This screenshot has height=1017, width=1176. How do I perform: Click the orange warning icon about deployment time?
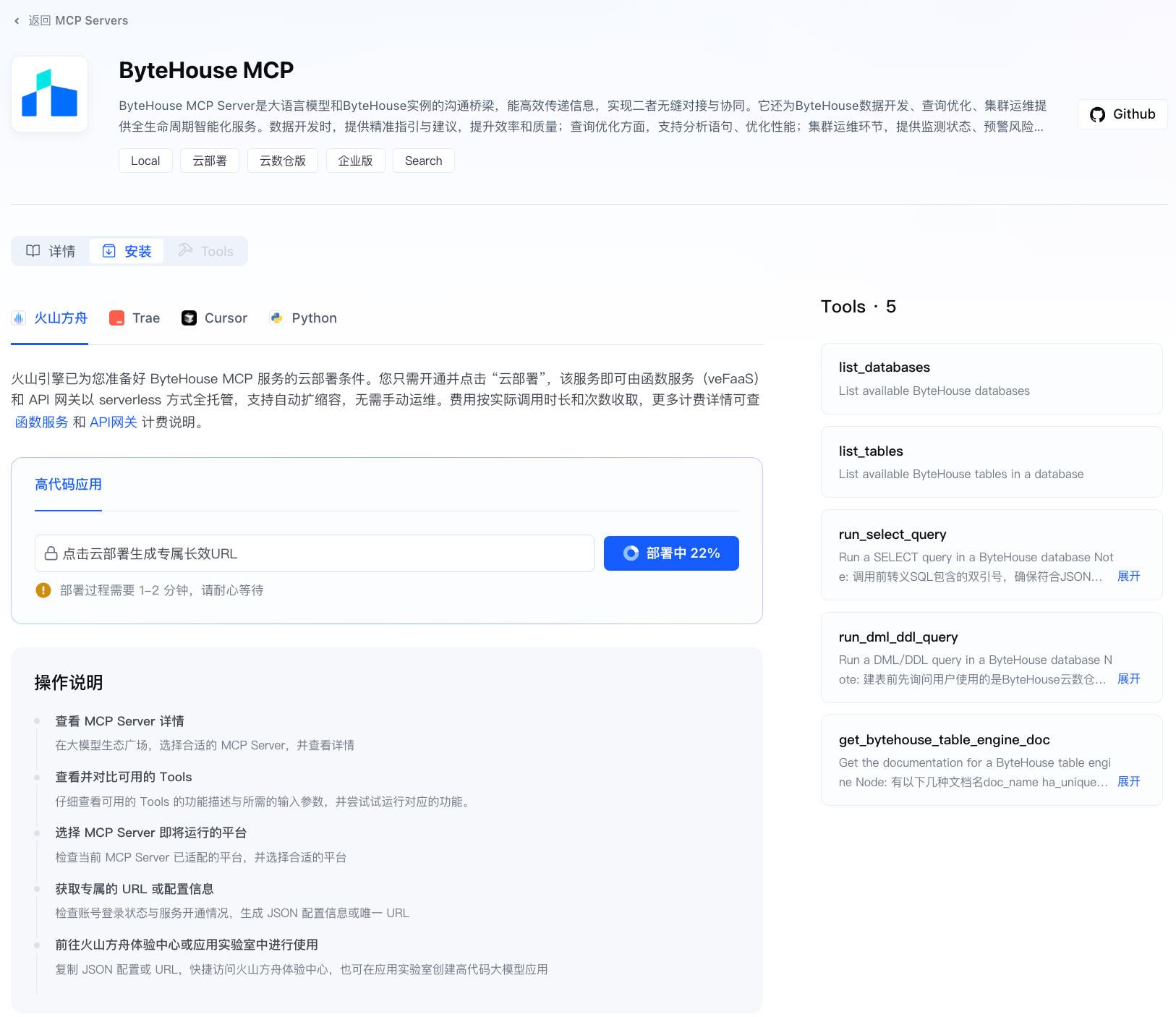pyautogui.click(x=43, y=590)
